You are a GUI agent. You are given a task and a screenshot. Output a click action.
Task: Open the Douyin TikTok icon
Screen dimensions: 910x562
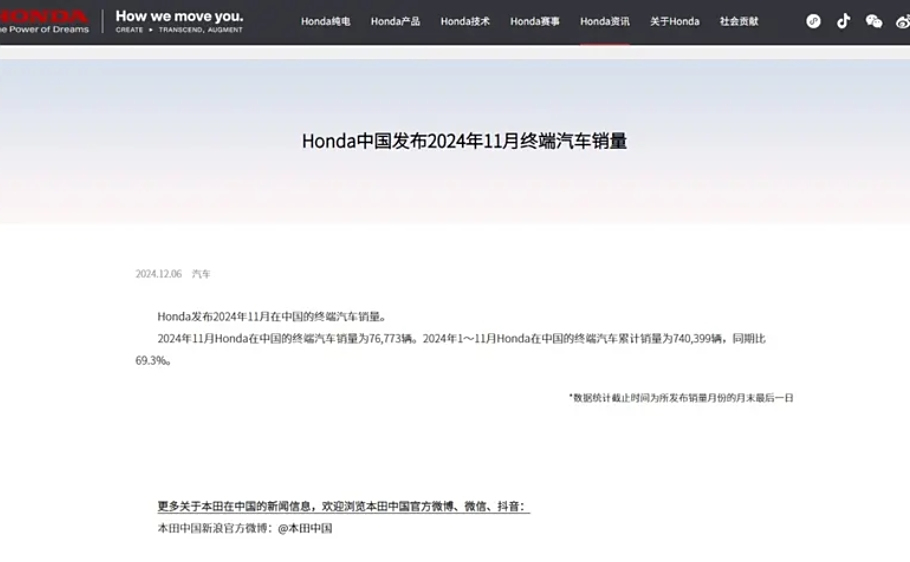click(x=843, y=21)
